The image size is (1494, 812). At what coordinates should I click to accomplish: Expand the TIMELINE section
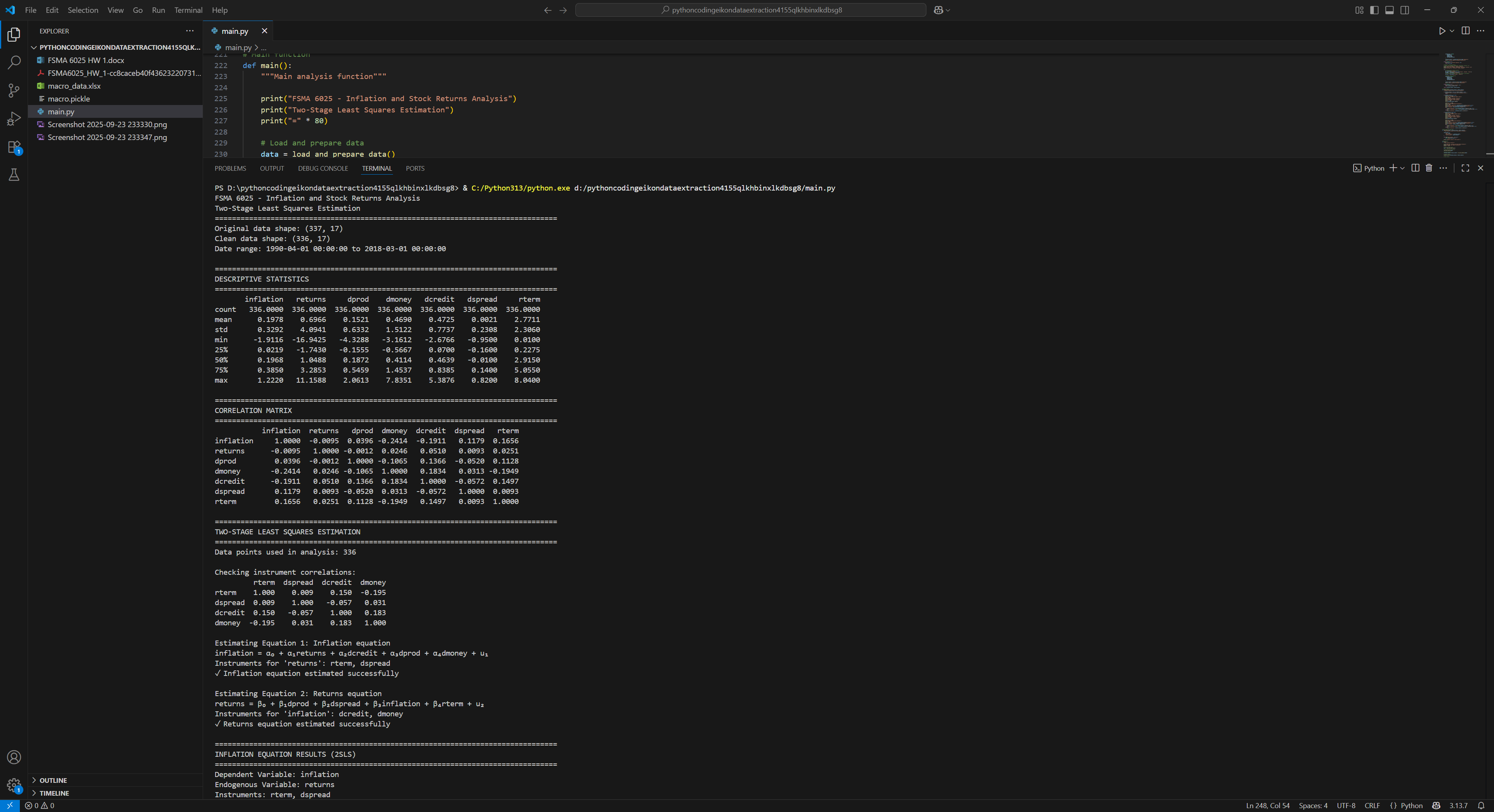point(116,793)
